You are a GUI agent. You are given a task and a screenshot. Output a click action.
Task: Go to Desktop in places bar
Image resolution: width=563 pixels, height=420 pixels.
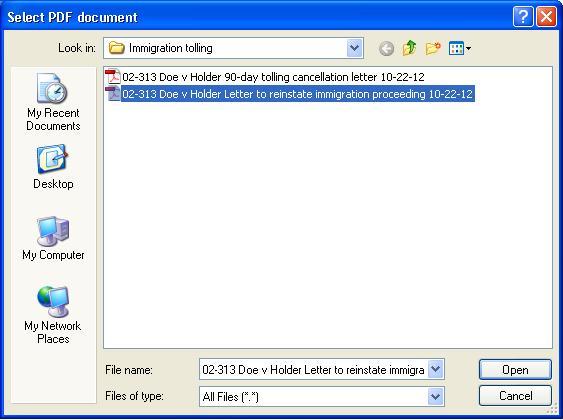point(53,167)
